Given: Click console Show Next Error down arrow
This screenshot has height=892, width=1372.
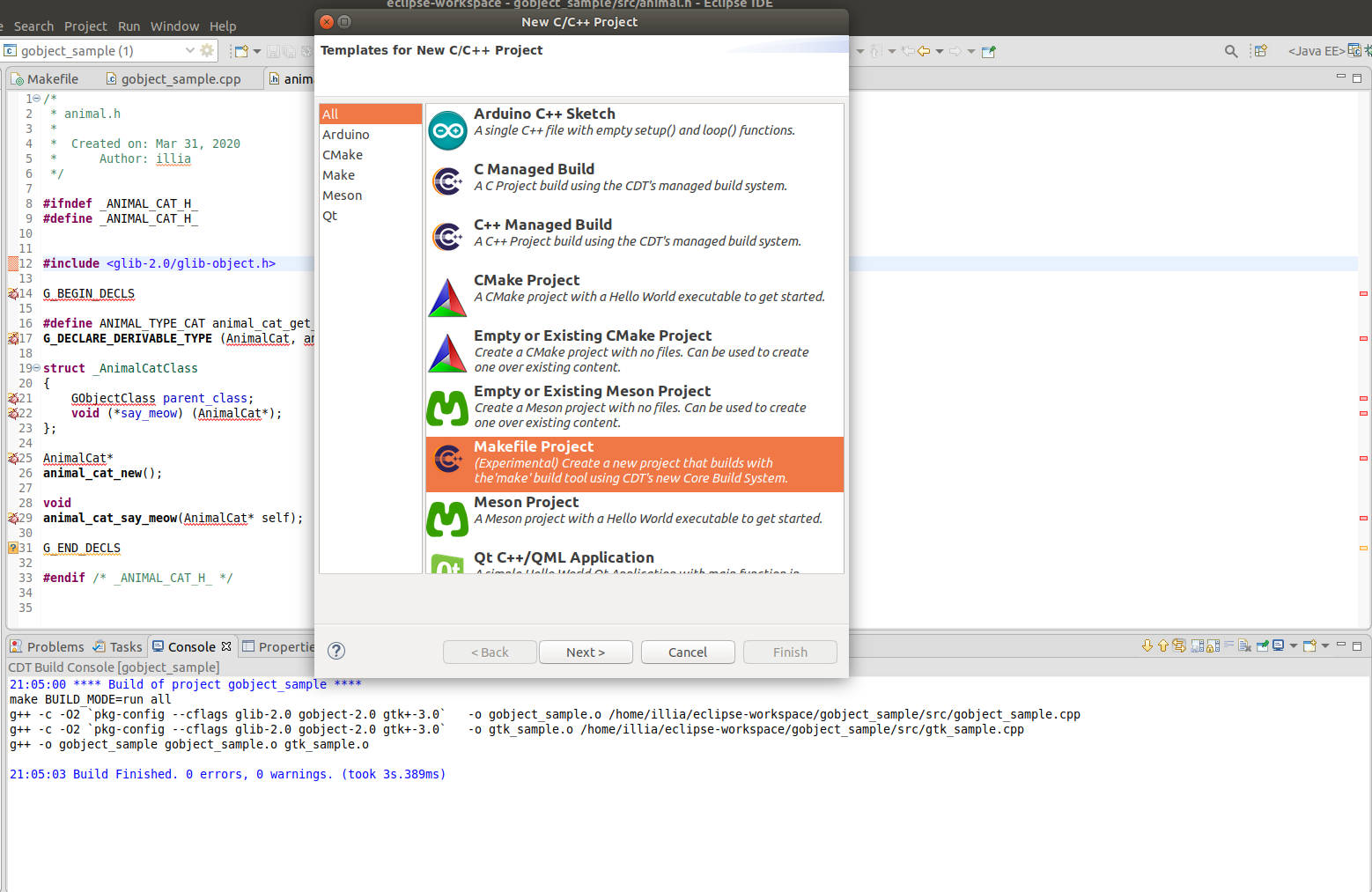Looking at the screenshot, I should [x=1147, y=645].
